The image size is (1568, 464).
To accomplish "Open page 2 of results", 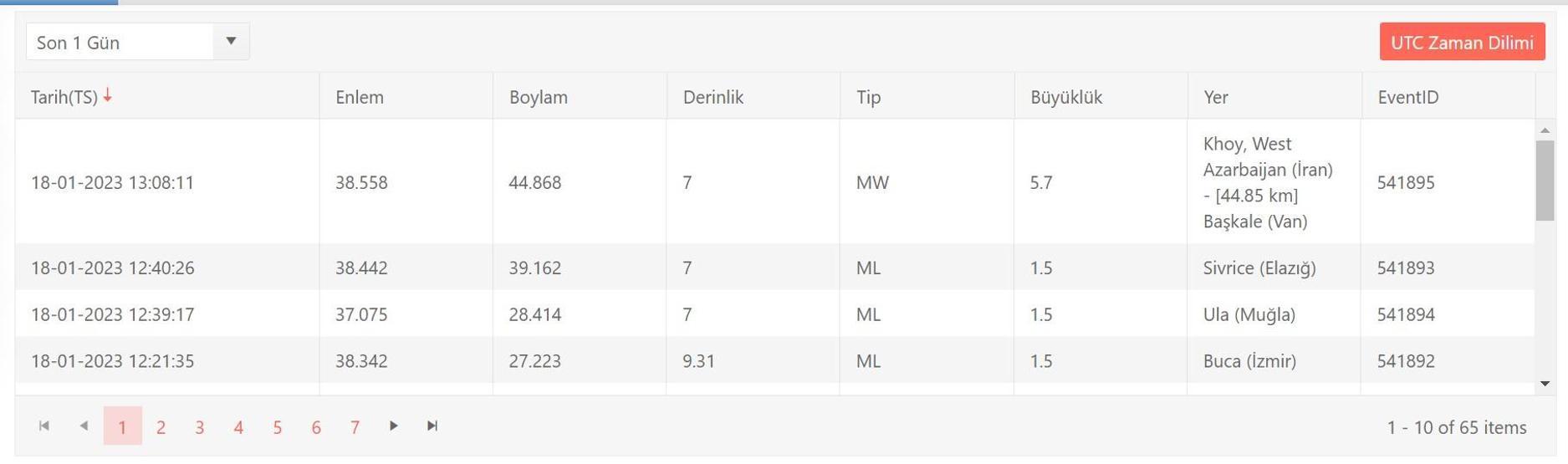I will coord(161,427).
